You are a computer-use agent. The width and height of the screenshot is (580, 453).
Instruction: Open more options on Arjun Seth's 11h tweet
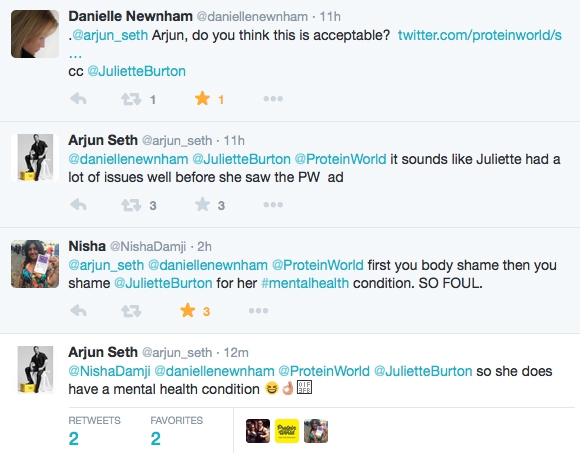click(273, 204)
